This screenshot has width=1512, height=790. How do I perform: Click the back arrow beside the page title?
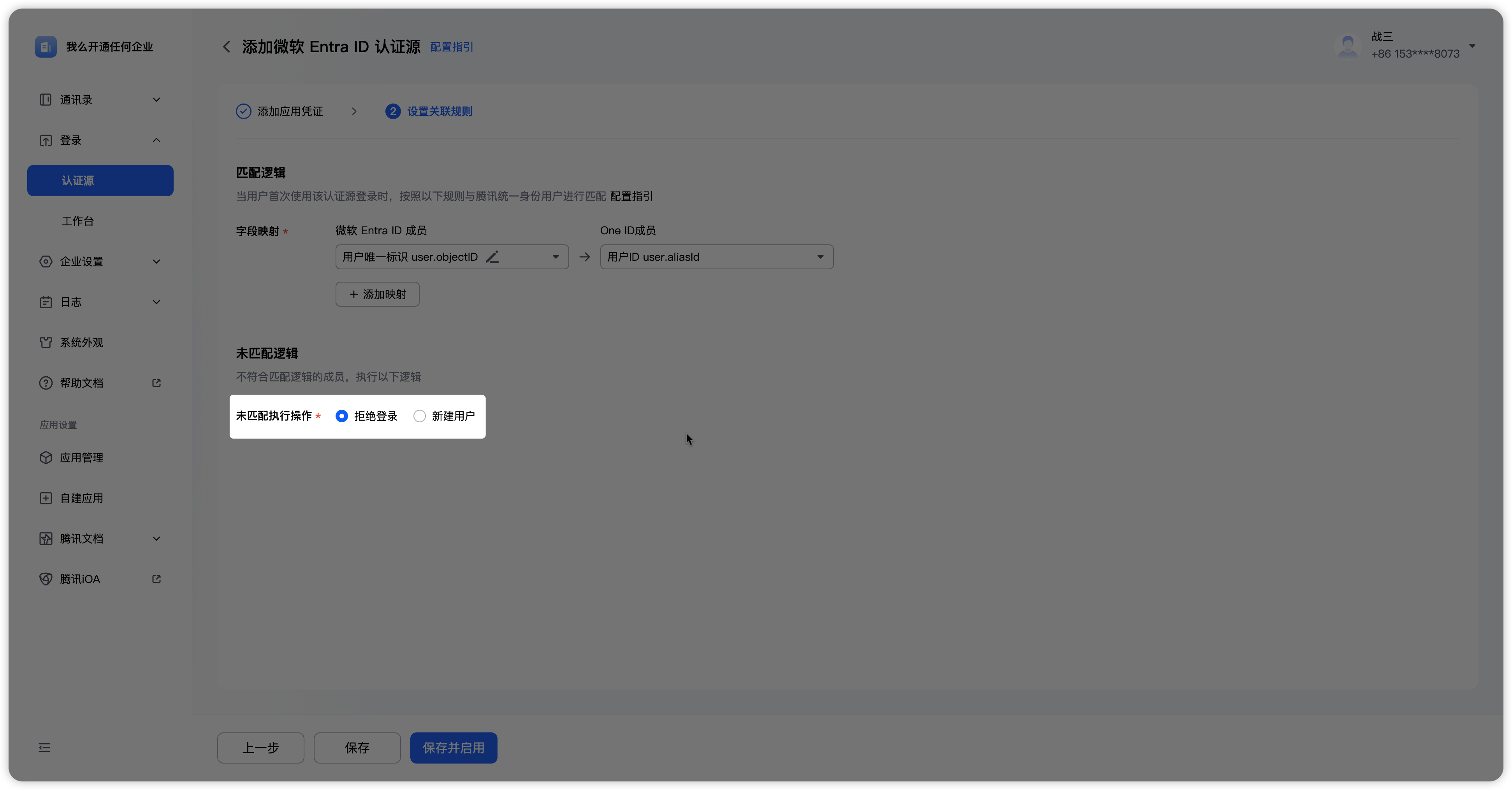click(x=227, y=47)
